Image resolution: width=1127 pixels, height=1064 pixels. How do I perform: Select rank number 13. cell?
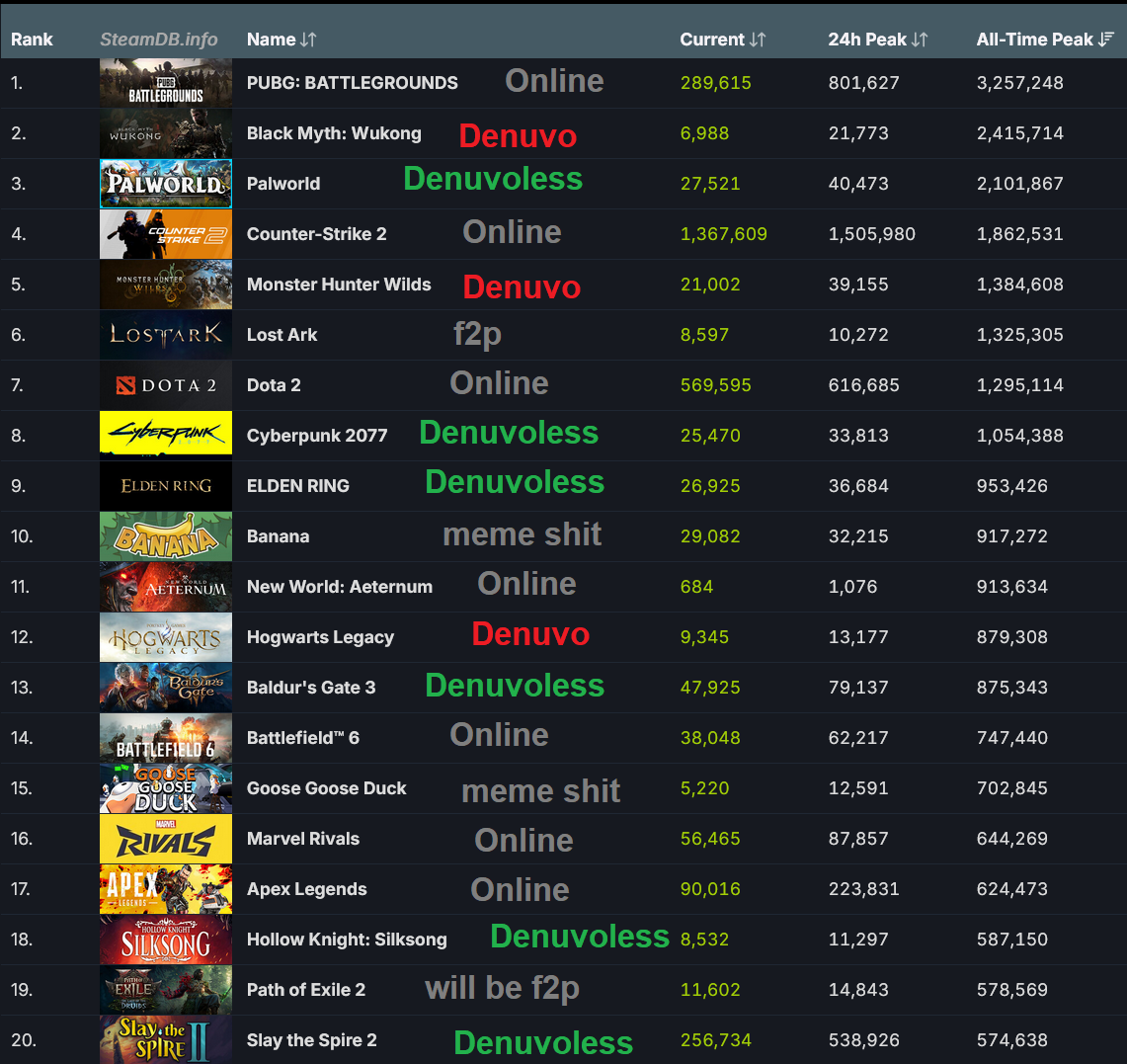[x=22, y=688]
